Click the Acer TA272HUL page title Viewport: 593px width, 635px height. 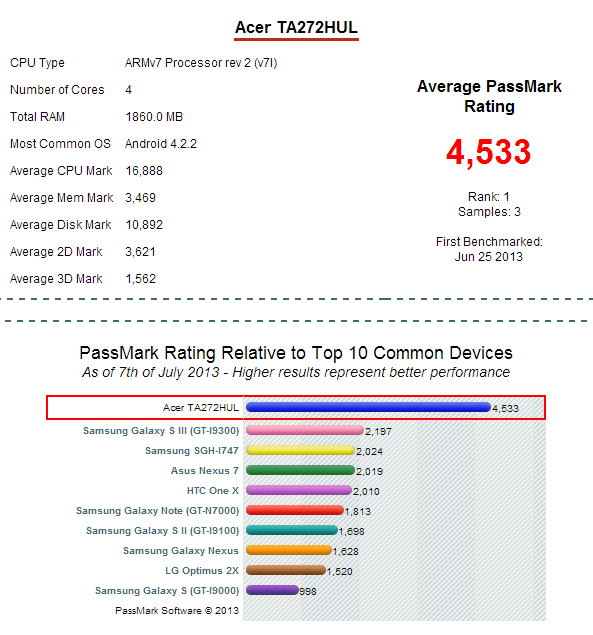point(296,28)
